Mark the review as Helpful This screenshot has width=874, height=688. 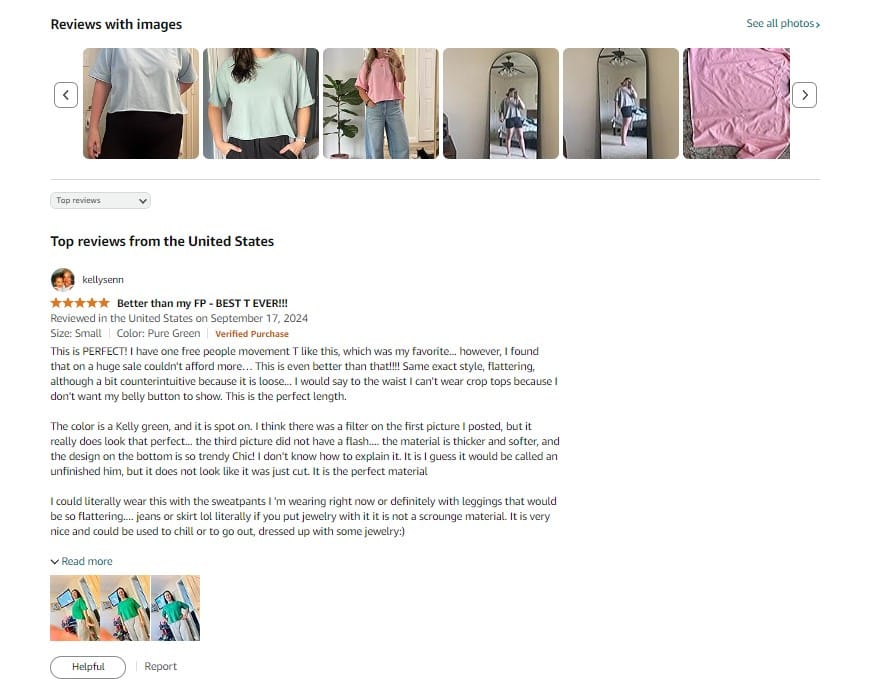88,667
